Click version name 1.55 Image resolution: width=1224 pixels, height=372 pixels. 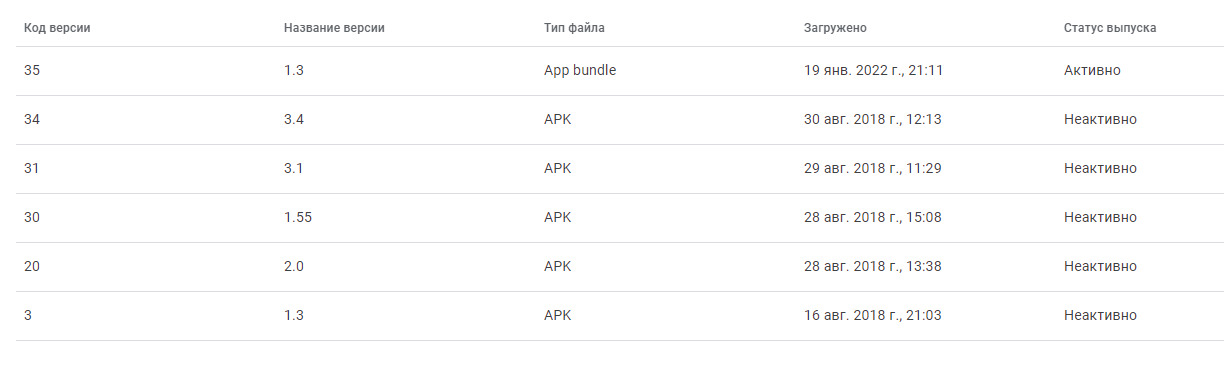pyautogui.click(x=298, y=218)
